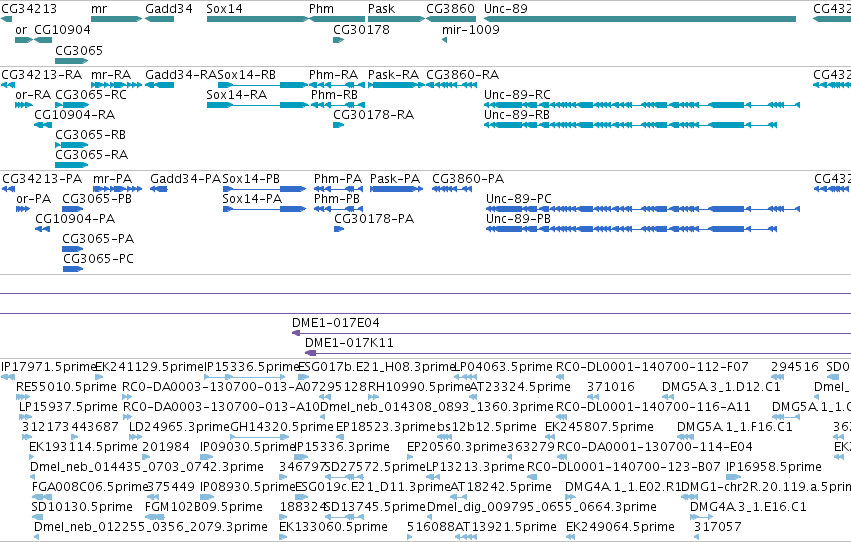The height and width of the screenshot is (542, 851).
Task: Click the CG3860 gene label
Action: pos(450,9)
